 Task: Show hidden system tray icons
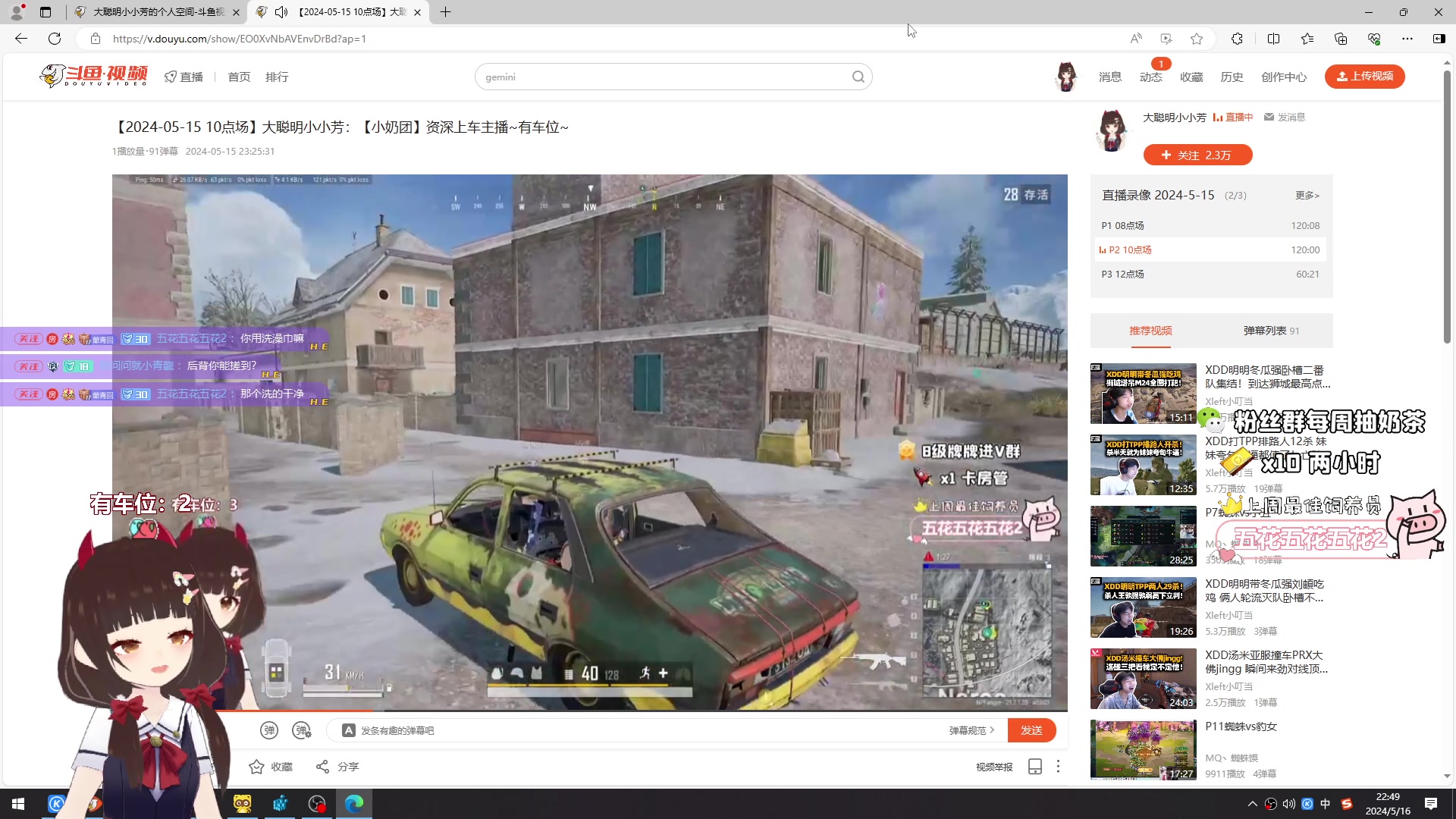click(x=1252, y=804)
